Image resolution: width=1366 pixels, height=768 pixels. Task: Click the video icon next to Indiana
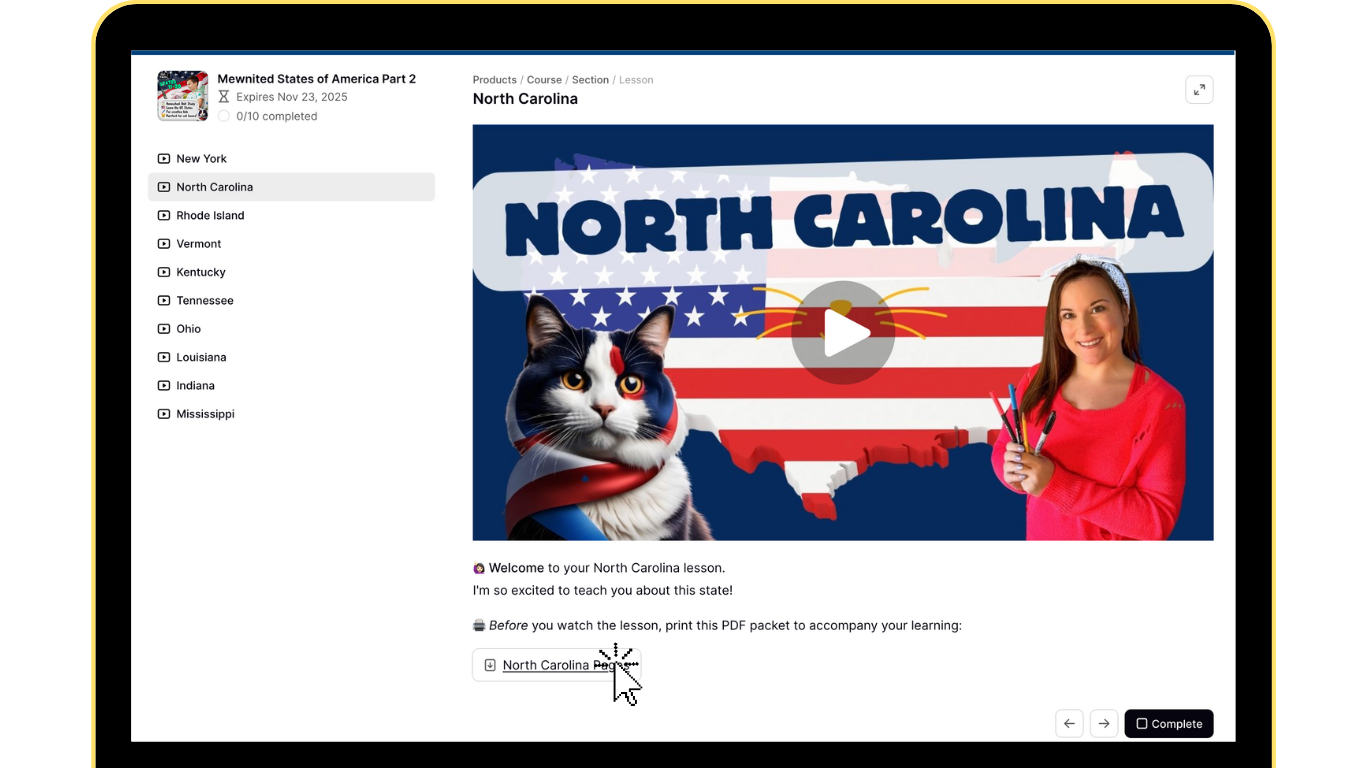[164, 386]
